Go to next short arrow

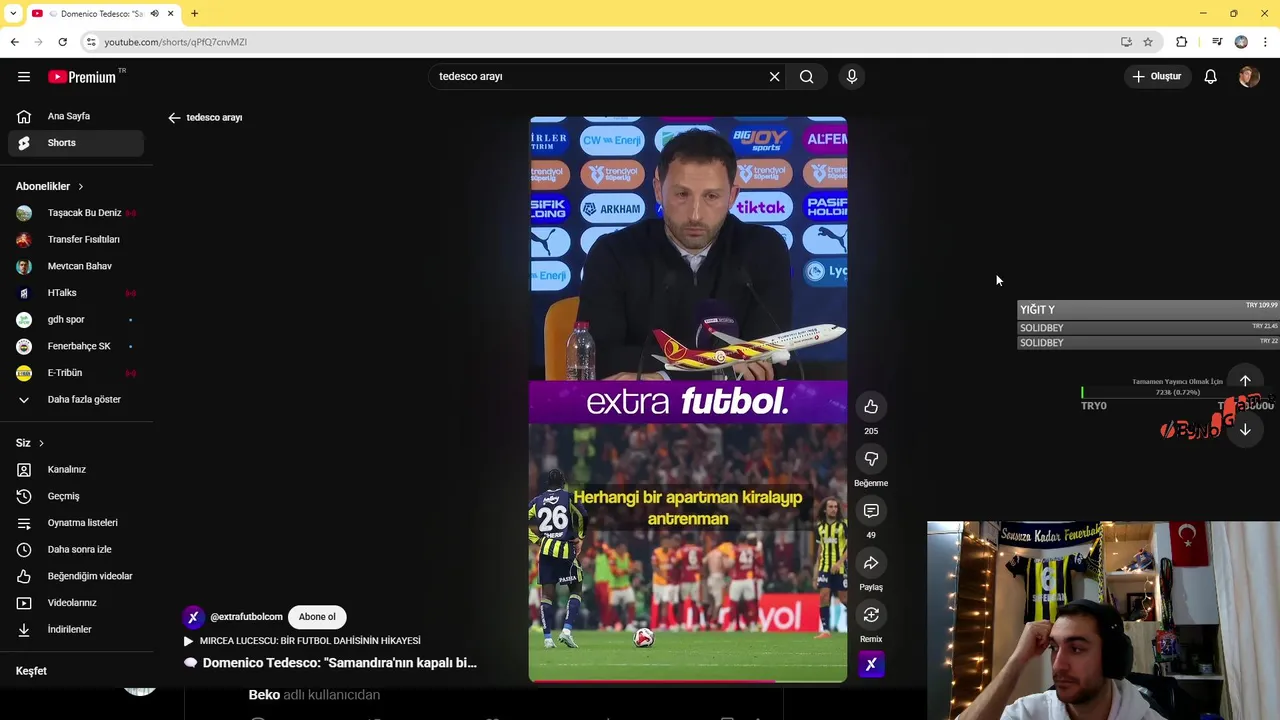[1245, 430]
